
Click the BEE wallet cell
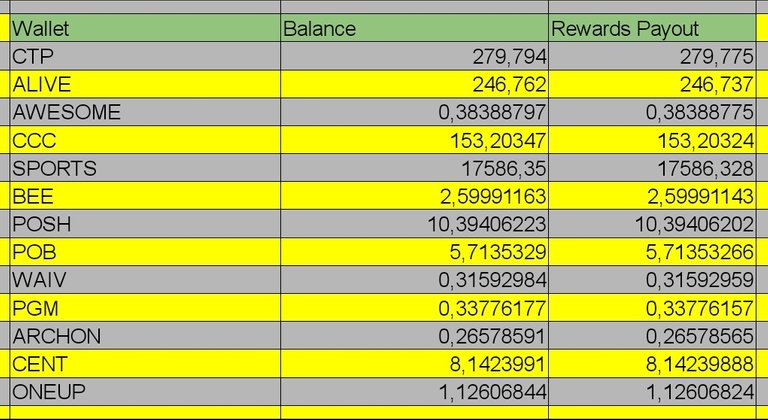pyautogui.click(x=145, y=196)
